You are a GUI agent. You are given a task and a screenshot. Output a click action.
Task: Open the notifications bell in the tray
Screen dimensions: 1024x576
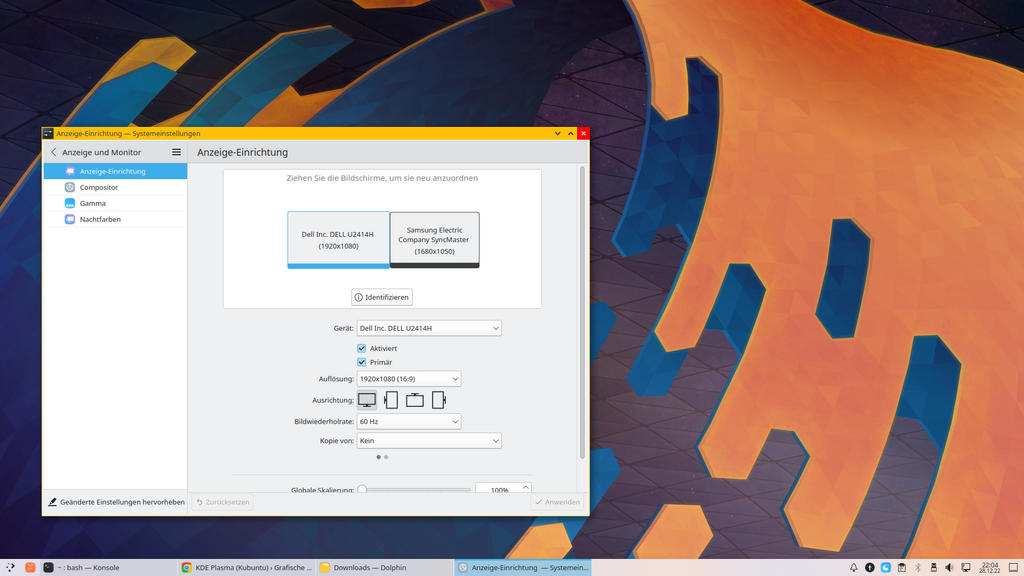point(854,567)
